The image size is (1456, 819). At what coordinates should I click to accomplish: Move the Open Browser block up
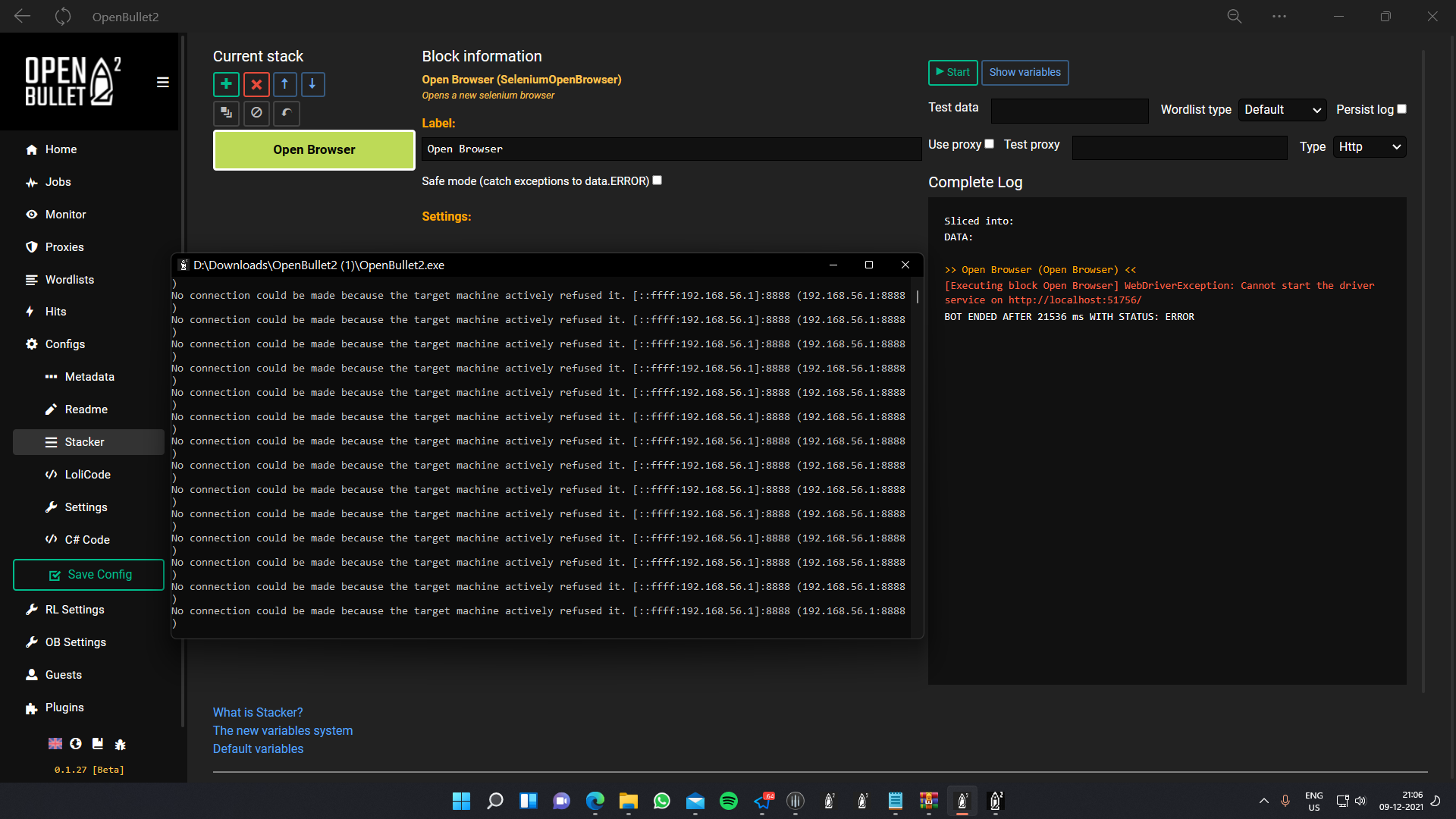coord(284,84)
